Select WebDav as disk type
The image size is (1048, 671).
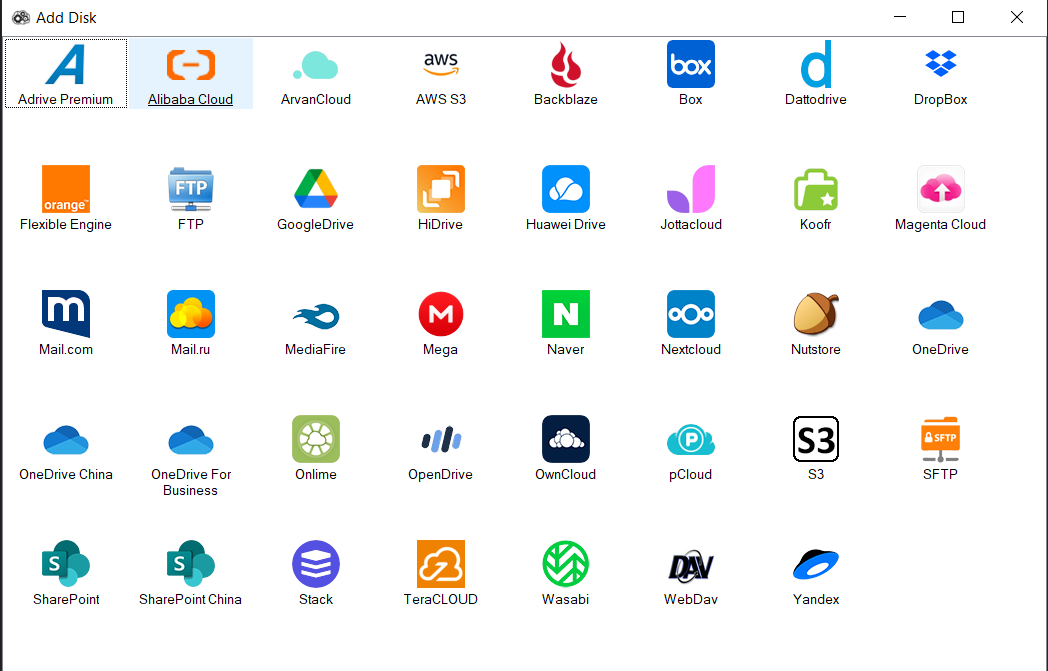click(690, 572)
